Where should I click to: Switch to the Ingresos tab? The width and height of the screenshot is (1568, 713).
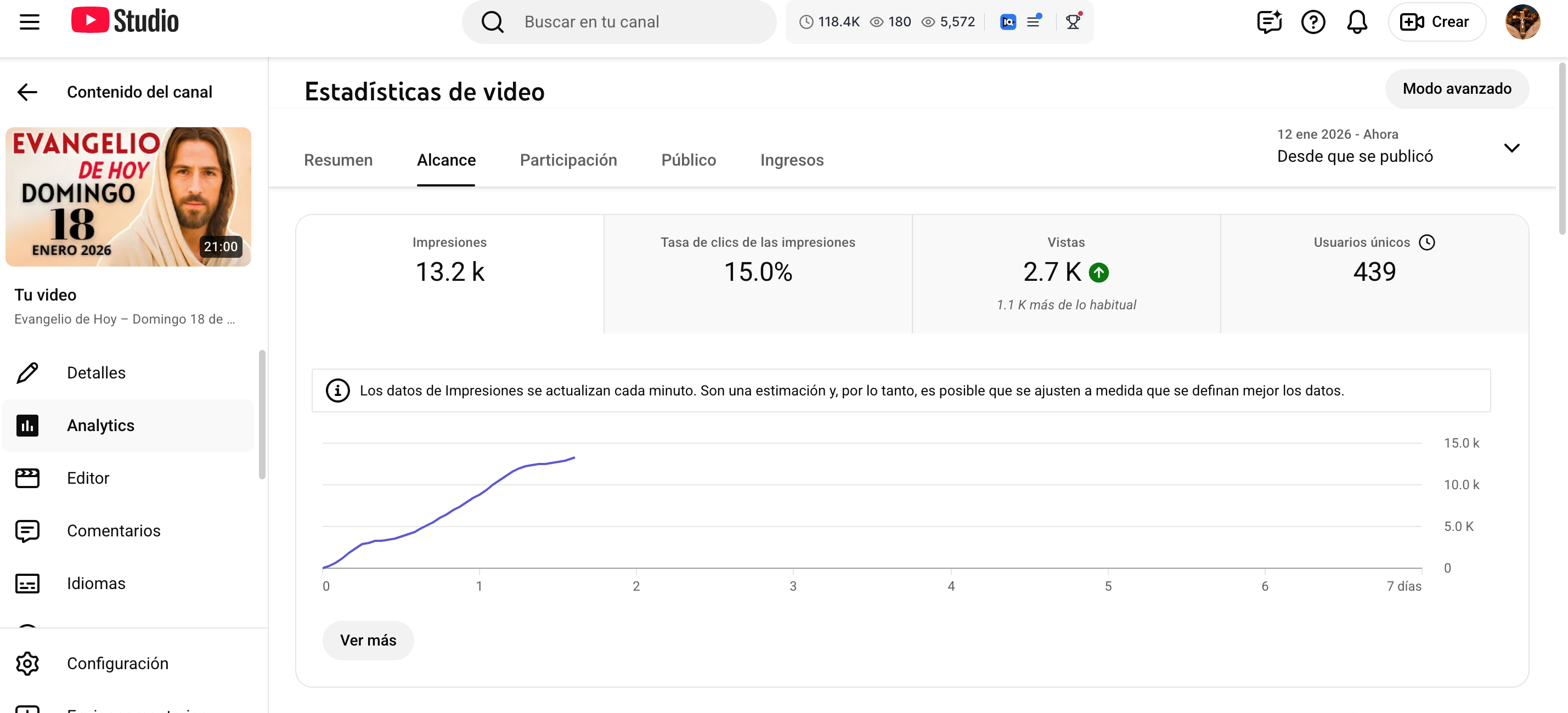click(791, 160)
